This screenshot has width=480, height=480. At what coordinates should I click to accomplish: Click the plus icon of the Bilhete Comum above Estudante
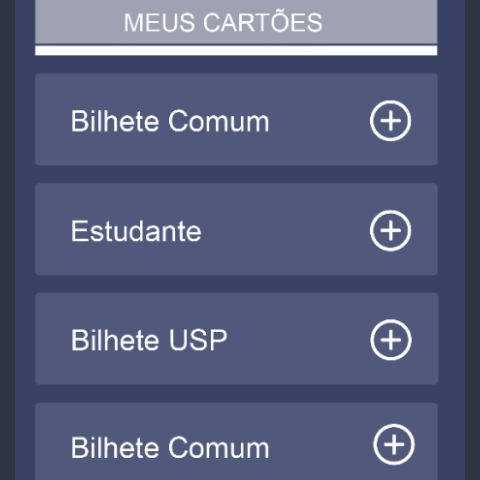pos(390,121)
